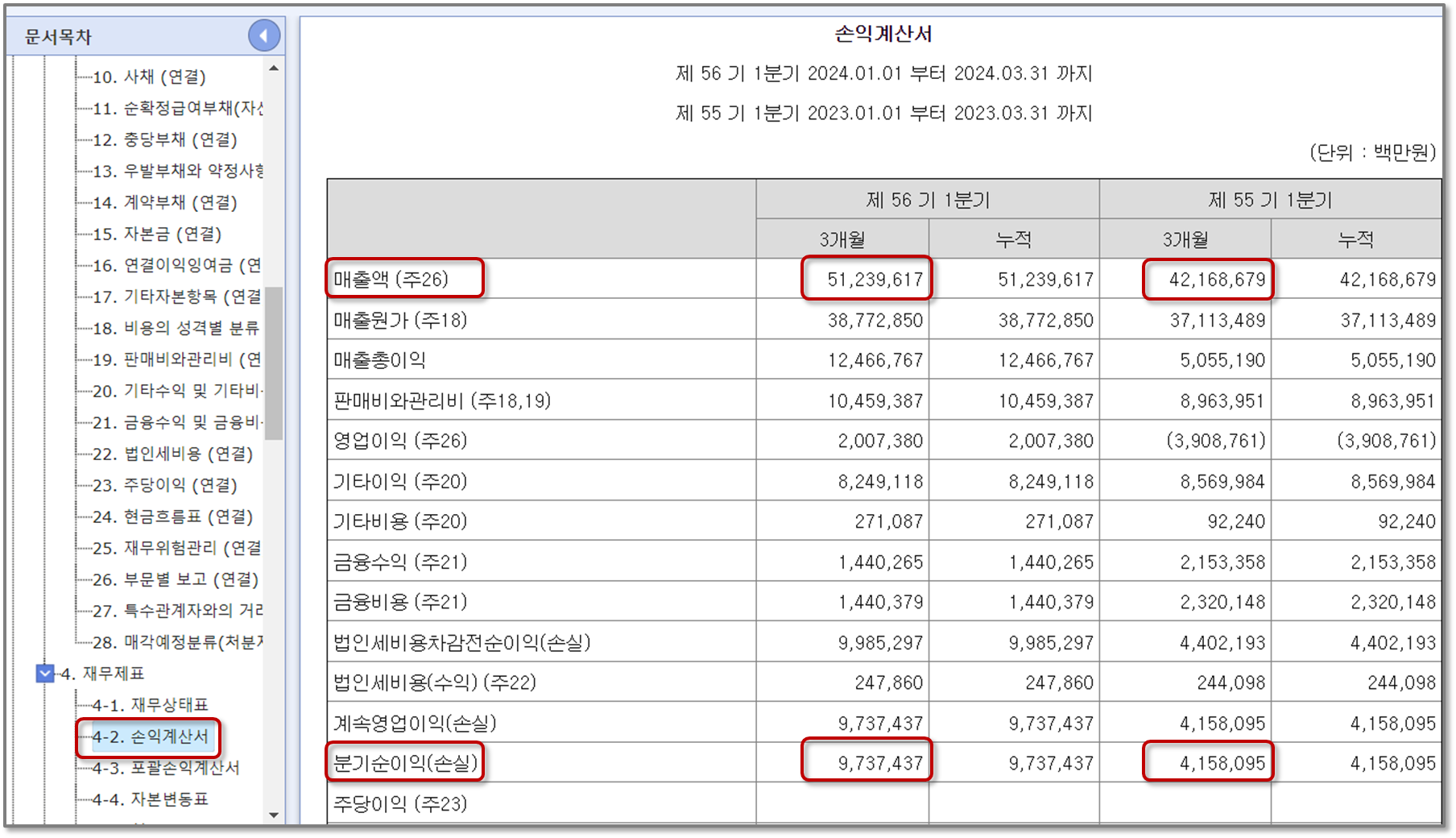This screenshot has width=1456, height=838.
Task: Click the 주당이익 (주23) row label
Action: click(400, 803)
